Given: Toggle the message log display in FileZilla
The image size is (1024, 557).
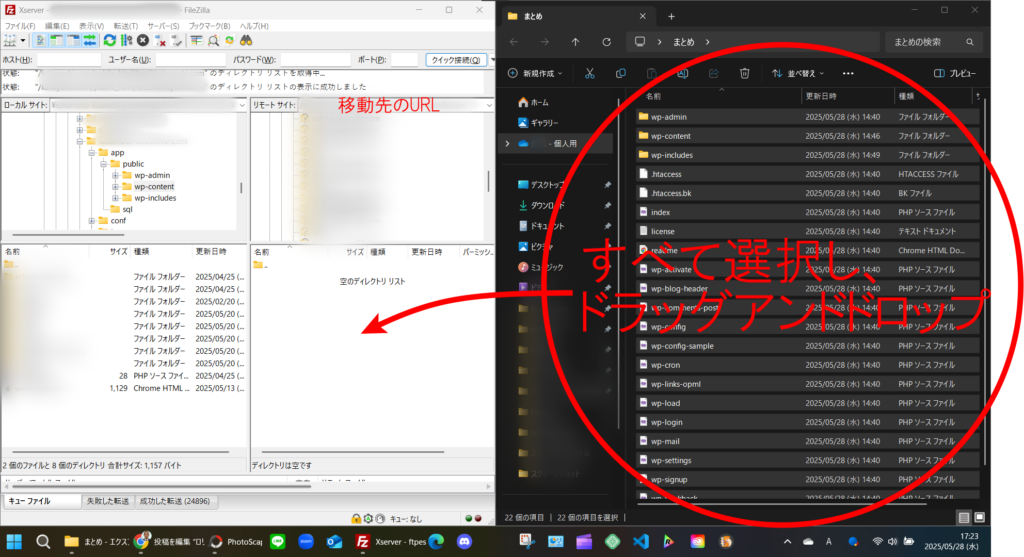Looking at the screenshot, I should [x=40, y=40].
